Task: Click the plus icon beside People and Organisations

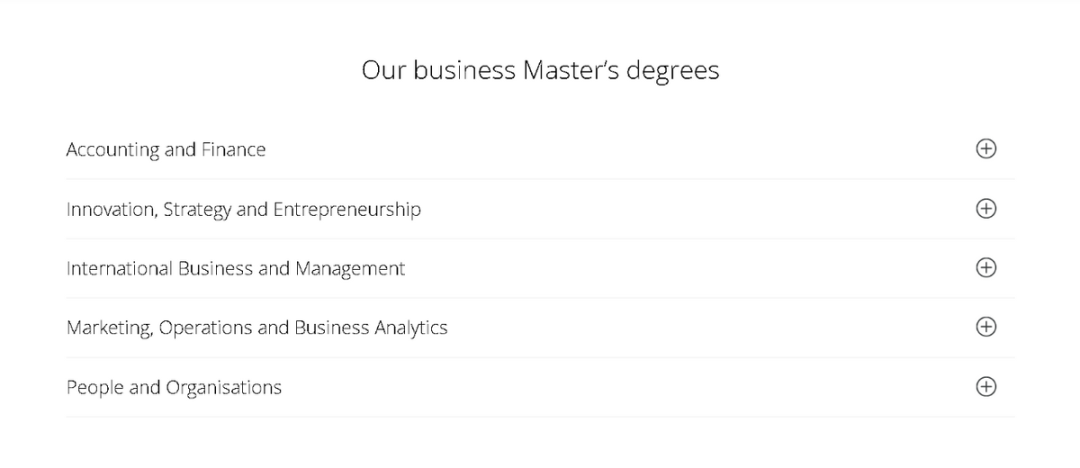Action: (x=986, y=387)
